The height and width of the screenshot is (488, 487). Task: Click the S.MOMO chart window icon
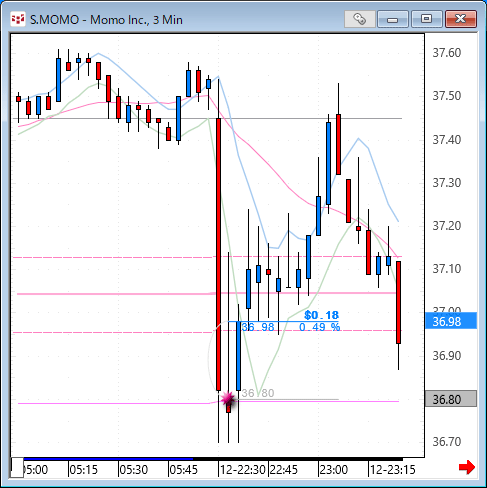click(18, 19)
